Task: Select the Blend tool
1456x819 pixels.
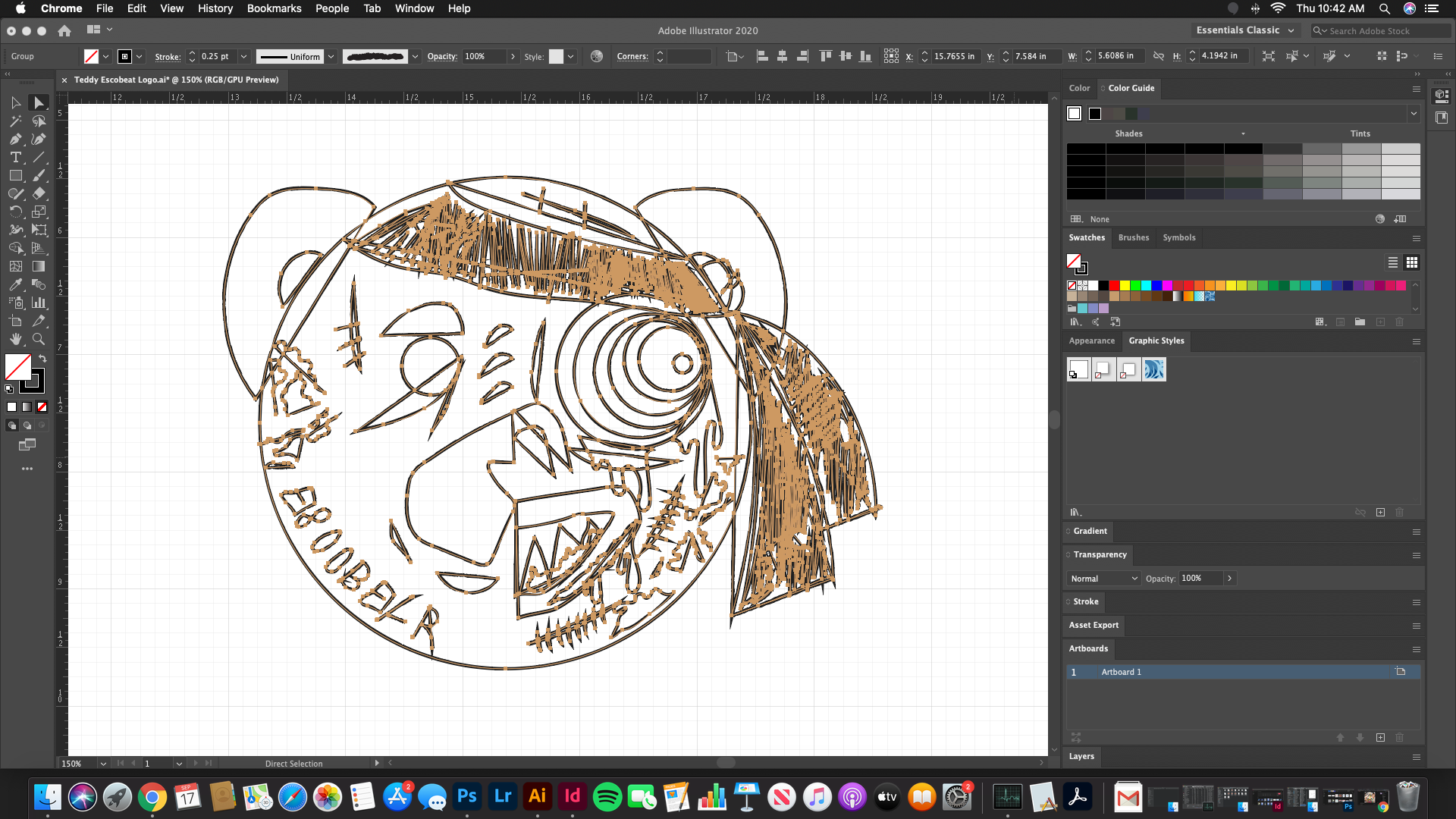Action: coord(39,284)
